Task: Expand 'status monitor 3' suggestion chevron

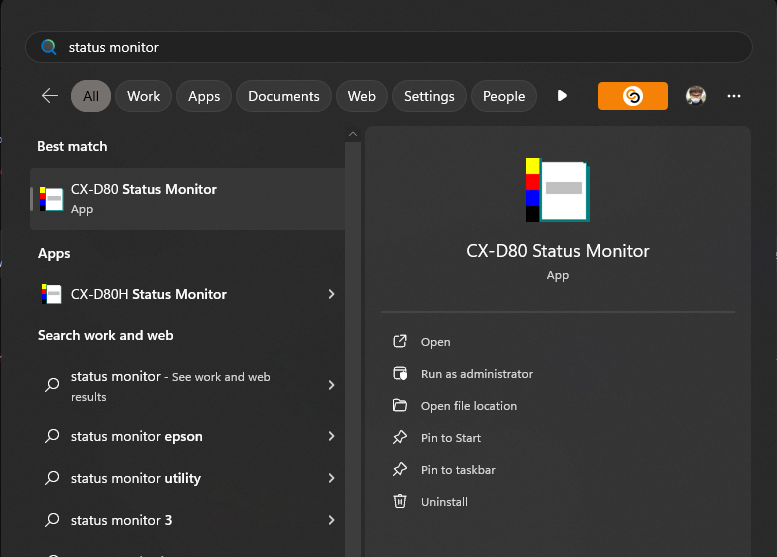Action: (x=332, y=520)
